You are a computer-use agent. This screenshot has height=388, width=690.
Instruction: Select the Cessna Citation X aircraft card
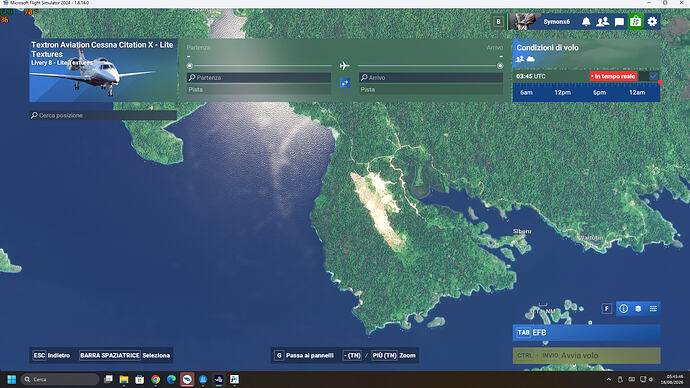click(x=103, y=70)
